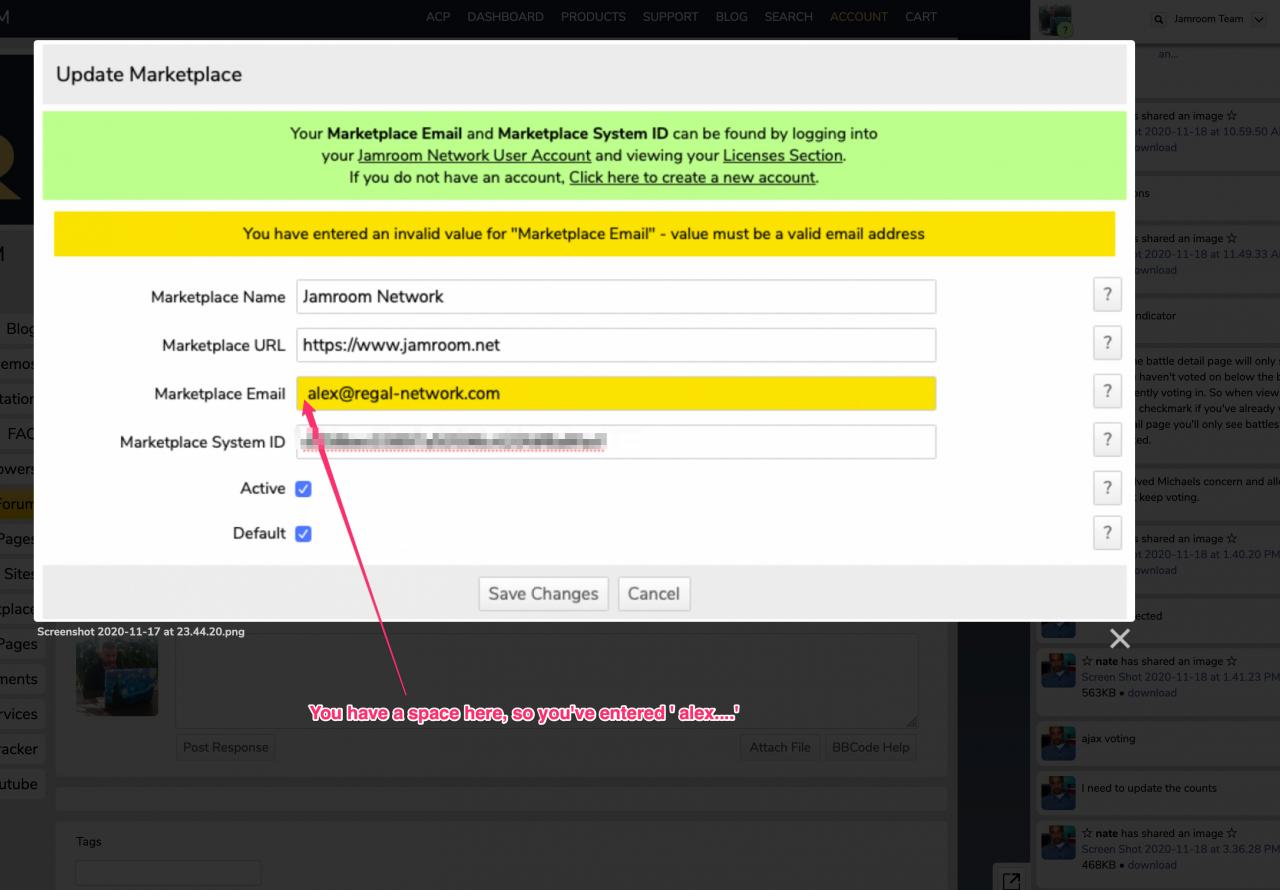The width and height of the screenshot is (1280, 890).
Task: Click into the Marketplace Name field
Action: 616,296
